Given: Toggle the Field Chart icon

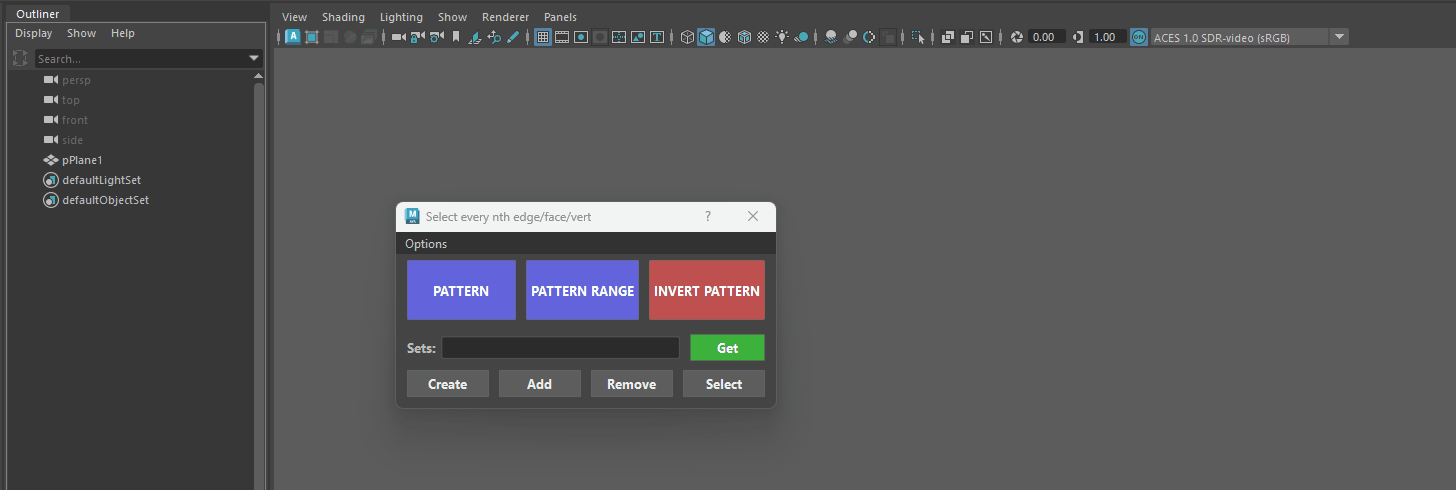Looking at the screenshot, I should coord(619,37).
